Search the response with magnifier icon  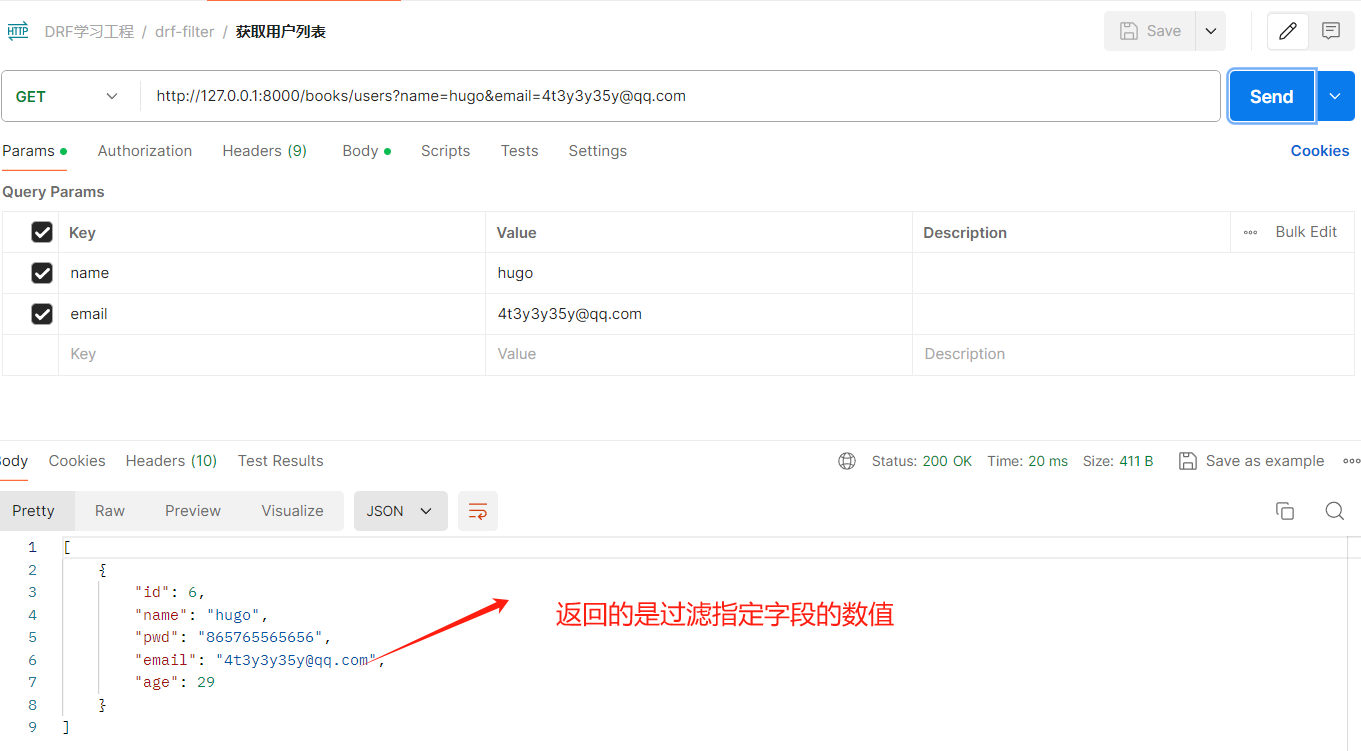coord(1334,511)
